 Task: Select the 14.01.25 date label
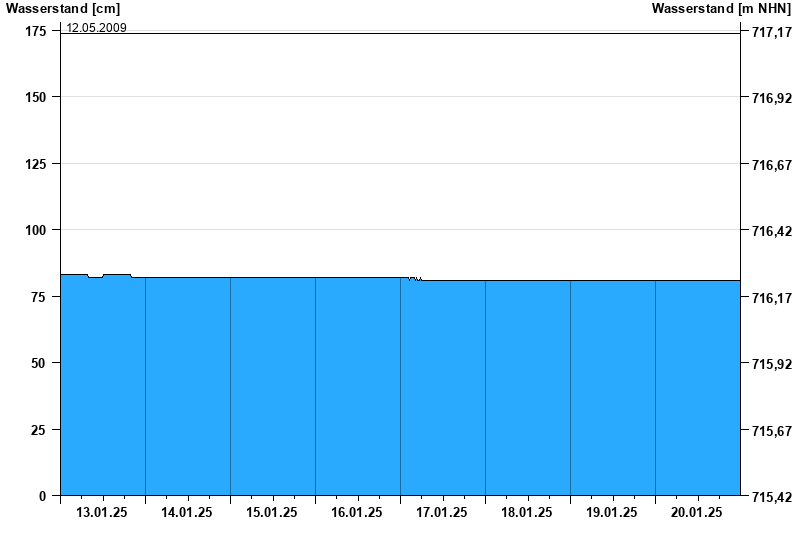click(x=187, y=512)
